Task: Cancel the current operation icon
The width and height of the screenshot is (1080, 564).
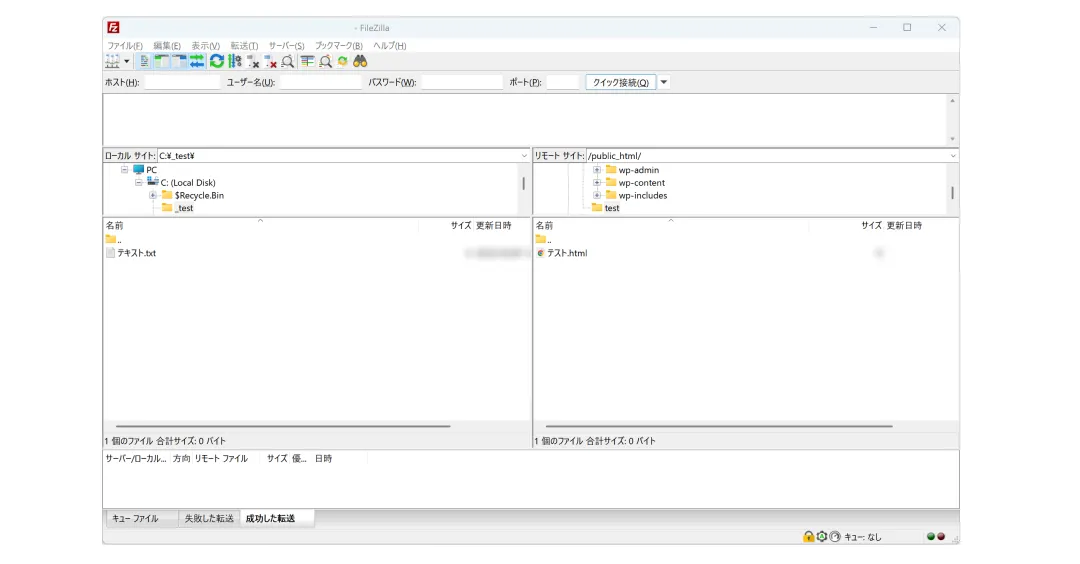Action: coord(253,61)
